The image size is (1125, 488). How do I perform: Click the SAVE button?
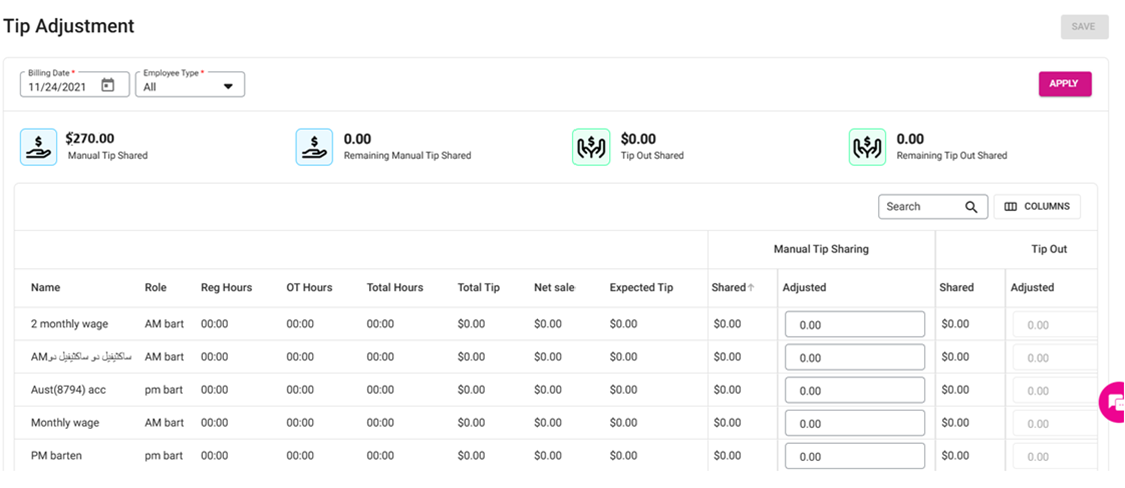coord(1084,27)
